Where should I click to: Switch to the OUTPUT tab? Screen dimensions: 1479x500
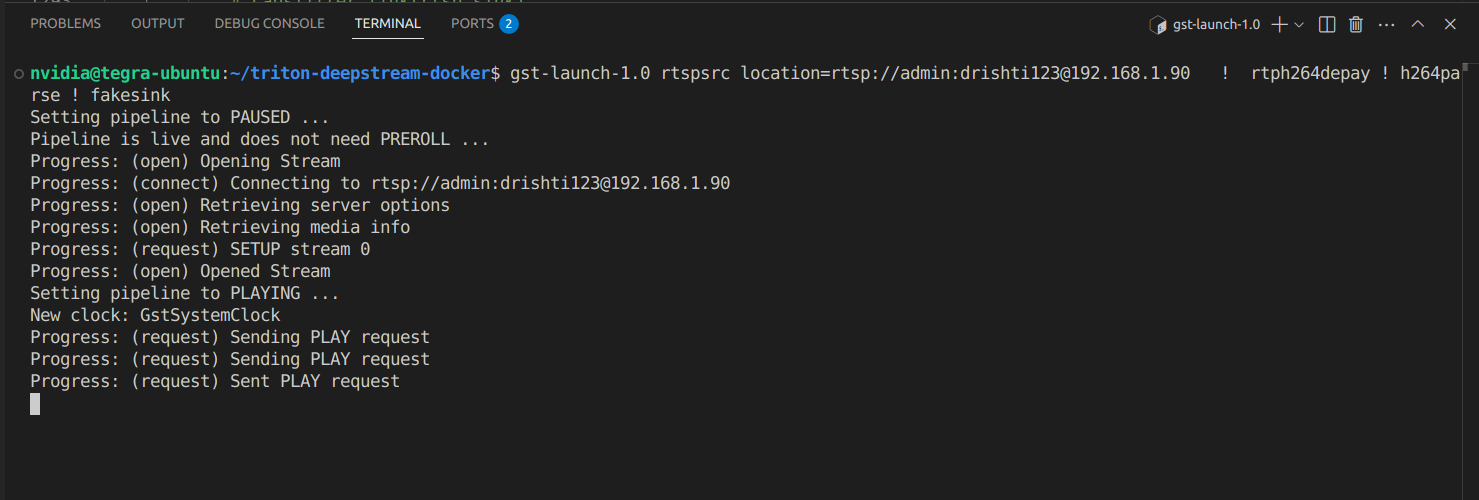pos(158,23)
